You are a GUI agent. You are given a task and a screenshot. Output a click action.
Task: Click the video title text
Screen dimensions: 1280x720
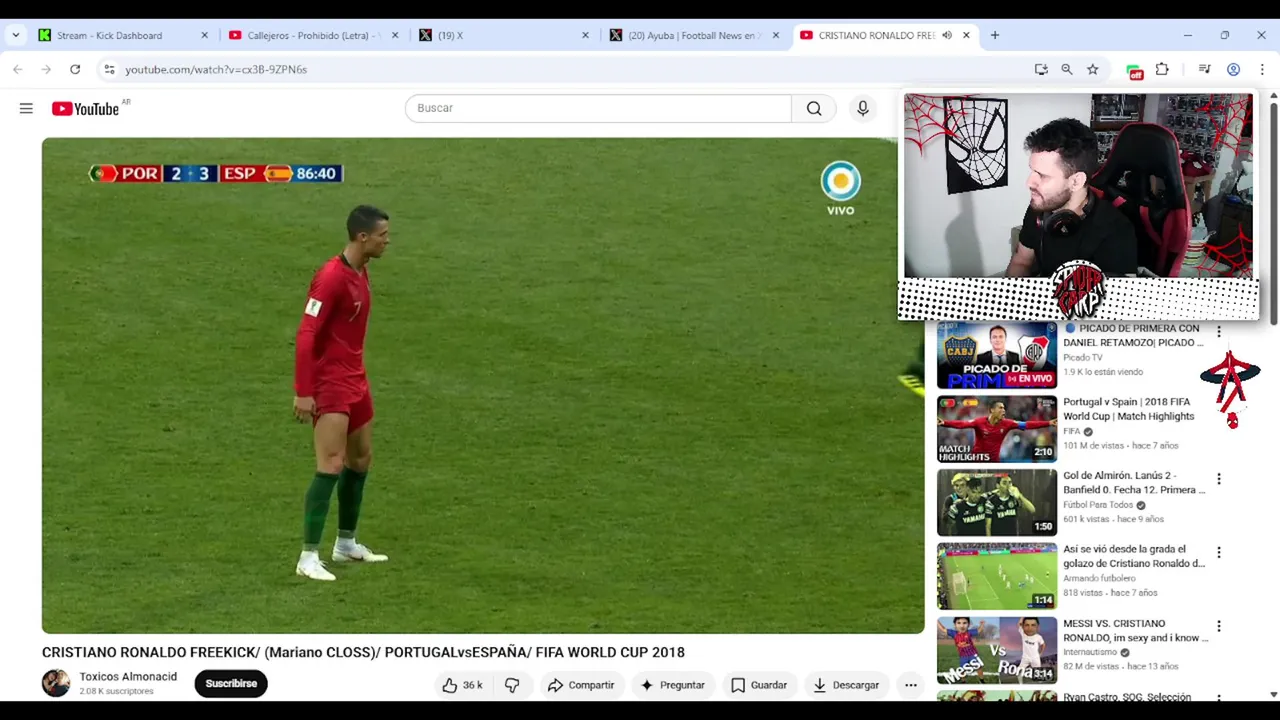pyautogui.click(x=363, y=652)
